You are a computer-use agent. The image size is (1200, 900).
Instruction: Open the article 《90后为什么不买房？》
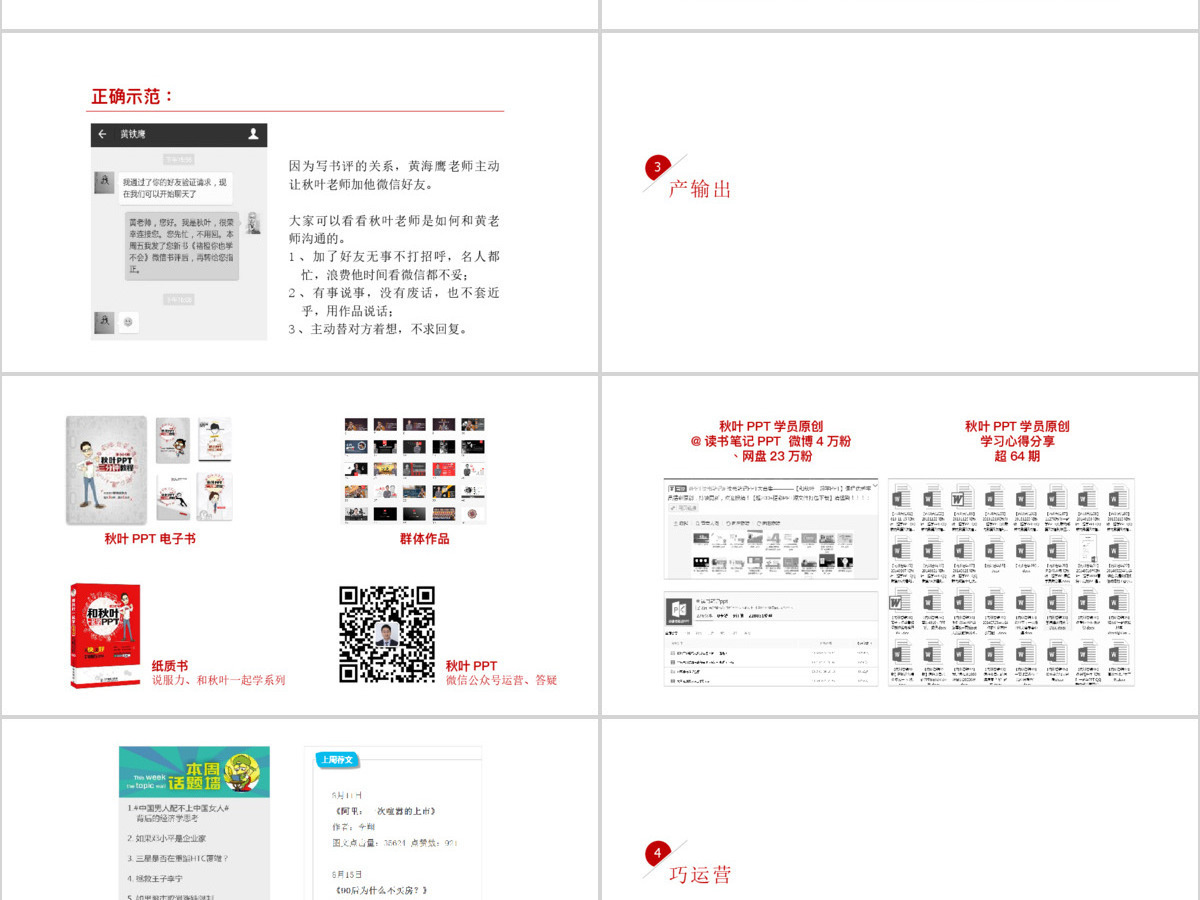(380, 890)
